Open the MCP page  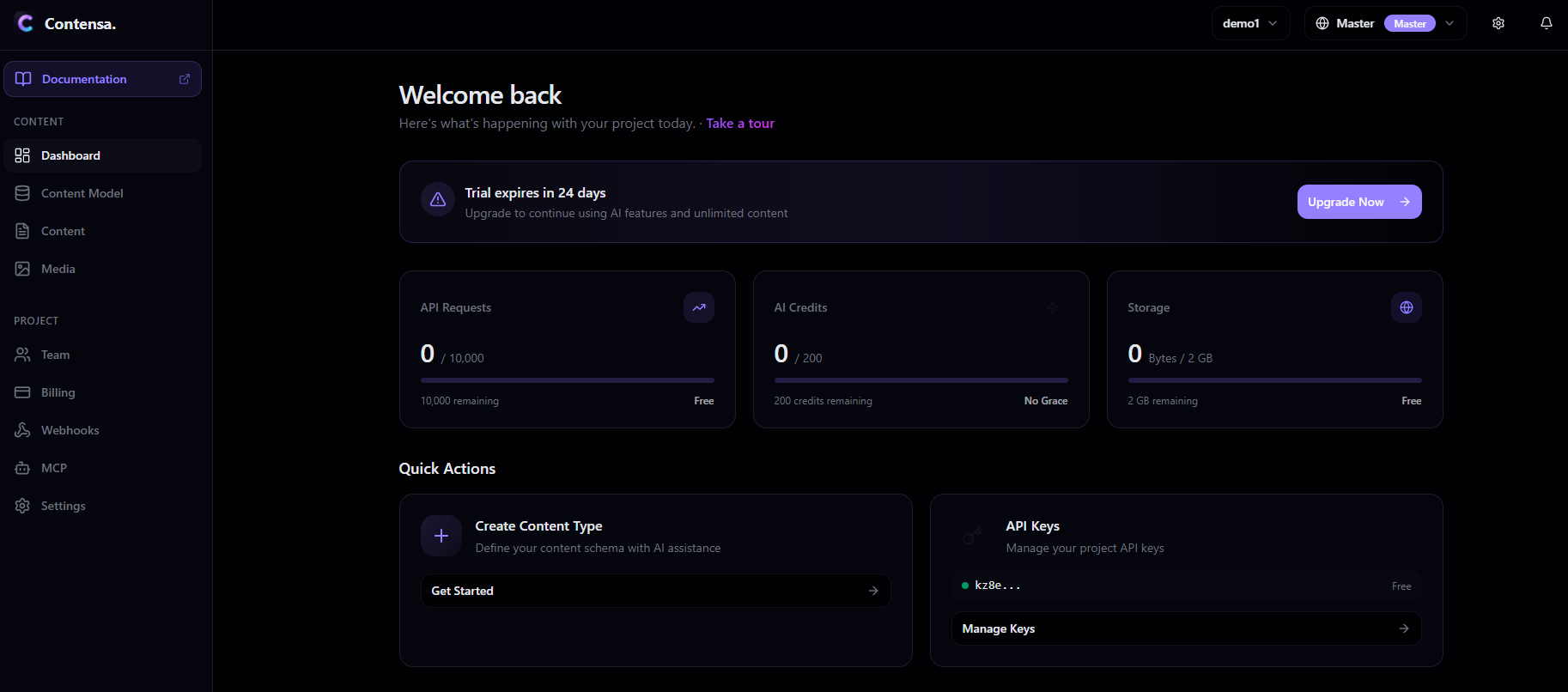[102, 468]
